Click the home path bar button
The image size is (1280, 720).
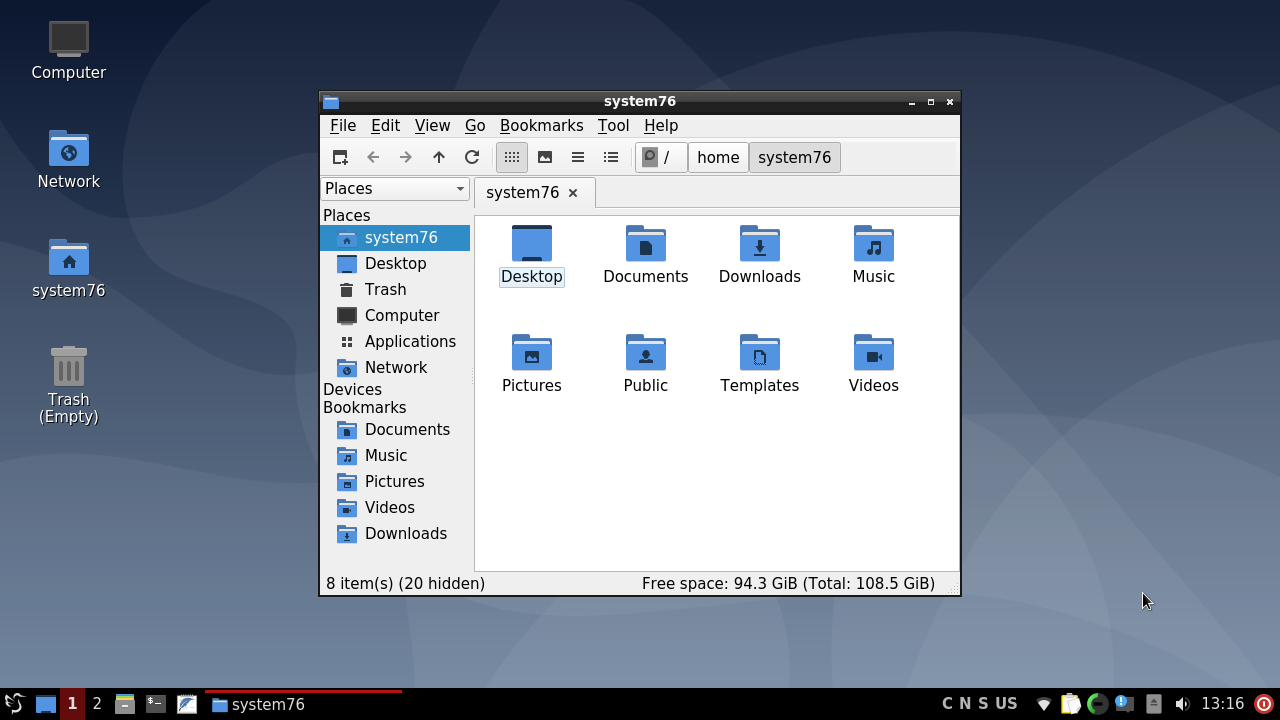pos(718,157)
